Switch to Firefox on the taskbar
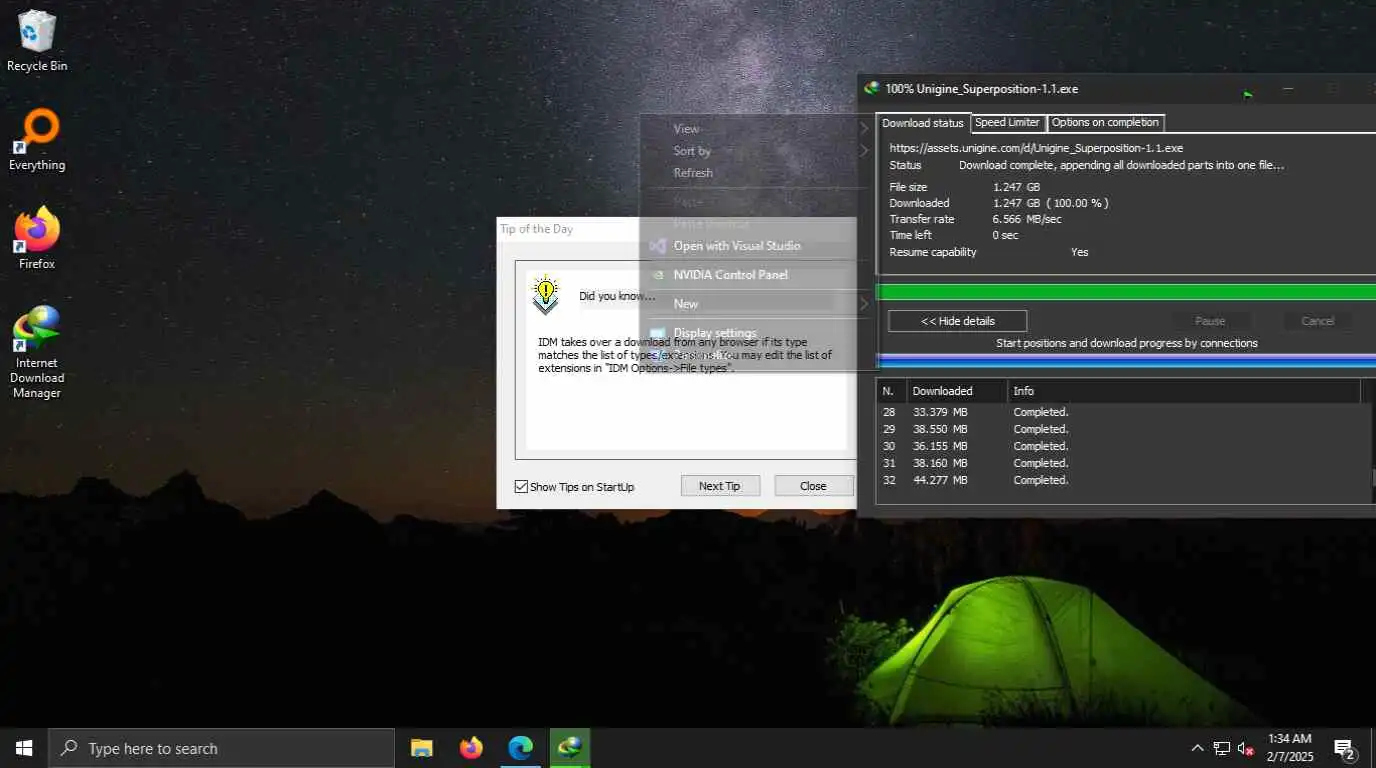1376x768 pixels. pyautogui.click(x=471, y=748)
